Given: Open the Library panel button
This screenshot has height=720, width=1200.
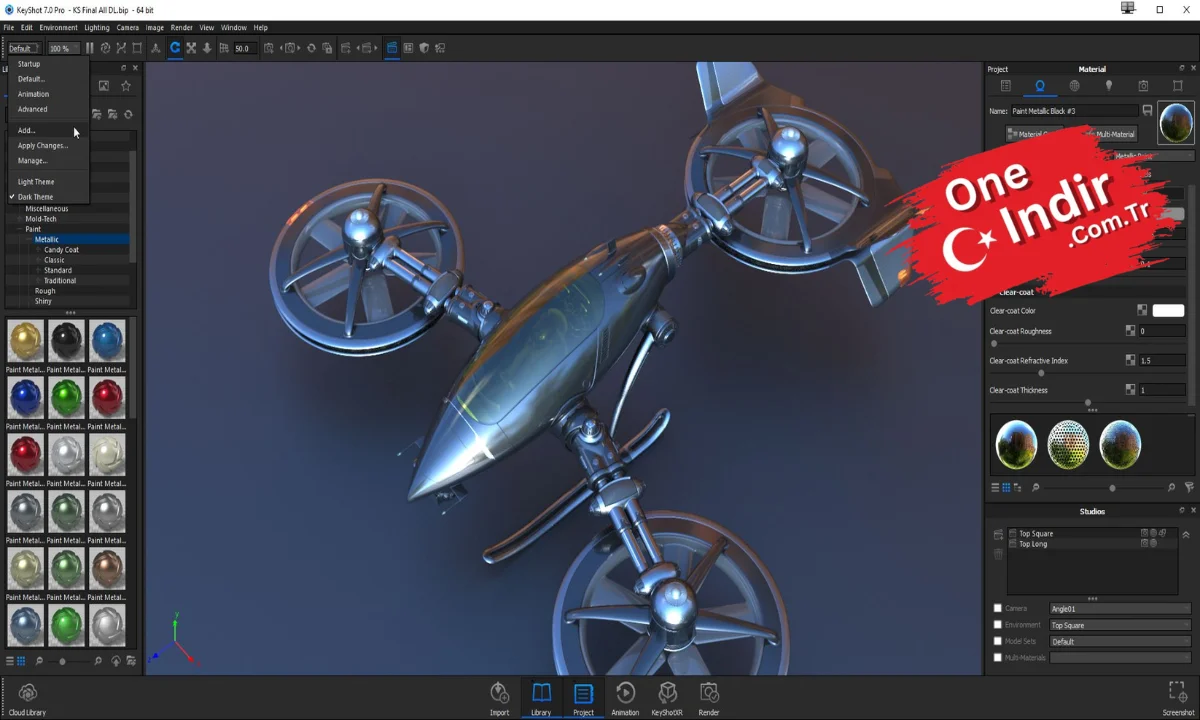Looking at the screenshot, I should pyautogui.click(x=541, y=698).
